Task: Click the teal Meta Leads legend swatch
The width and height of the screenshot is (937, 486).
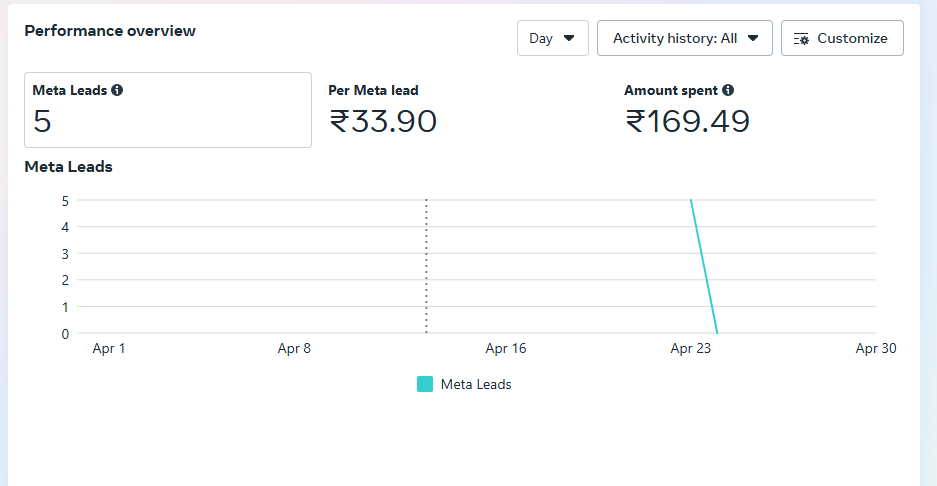Action: pos(425,384)
